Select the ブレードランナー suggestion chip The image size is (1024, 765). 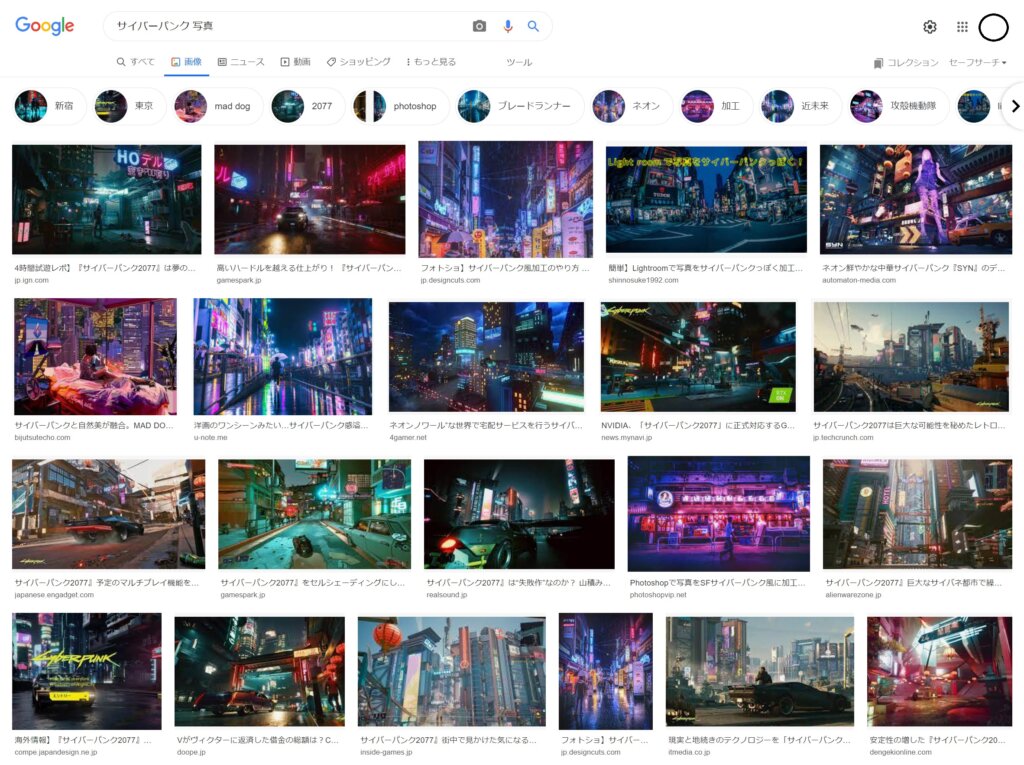click(x=520, y=106)
